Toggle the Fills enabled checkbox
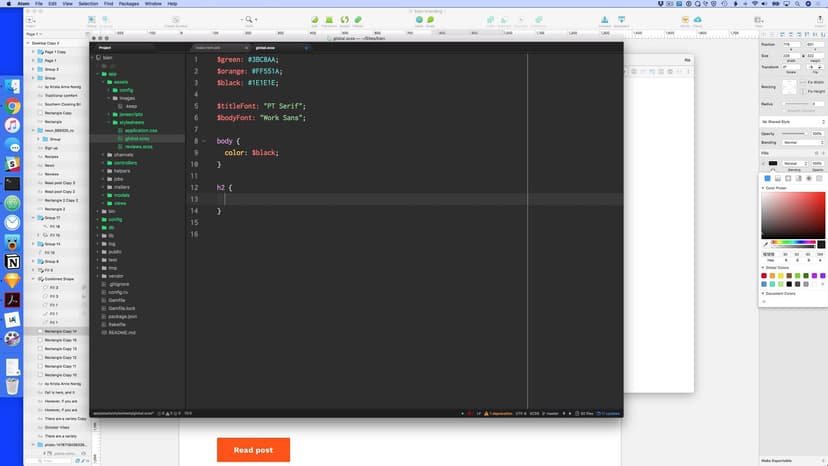This screenshot has width=828, height=466. click(x=765, y=163)
